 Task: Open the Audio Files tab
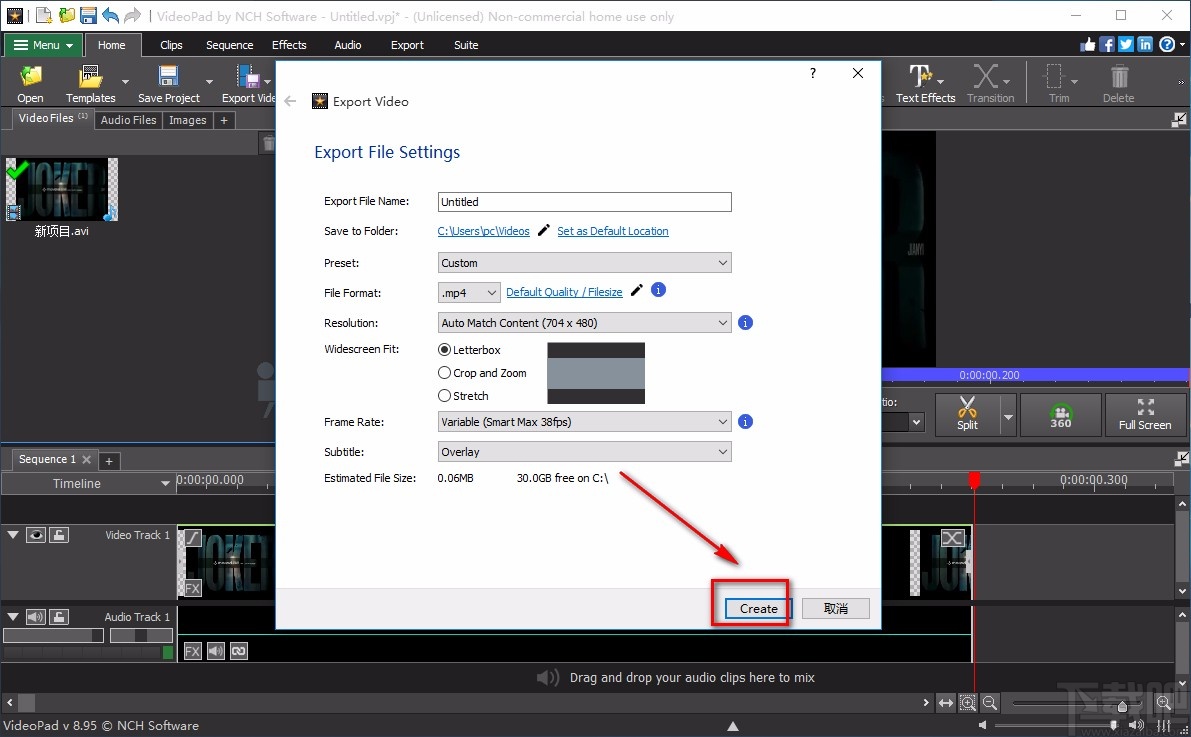[x=129, y=120]
